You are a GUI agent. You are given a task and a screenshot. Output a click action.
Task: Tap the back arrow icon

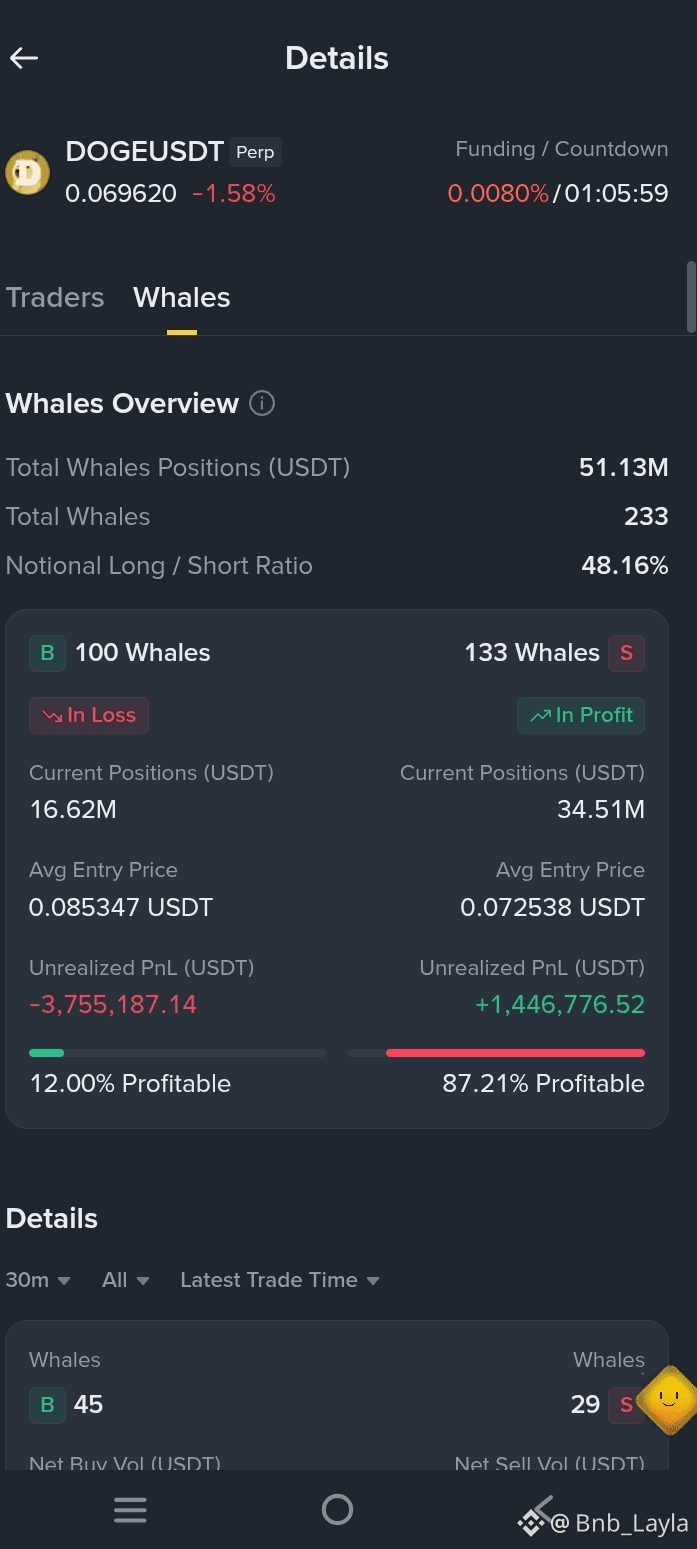24,58
